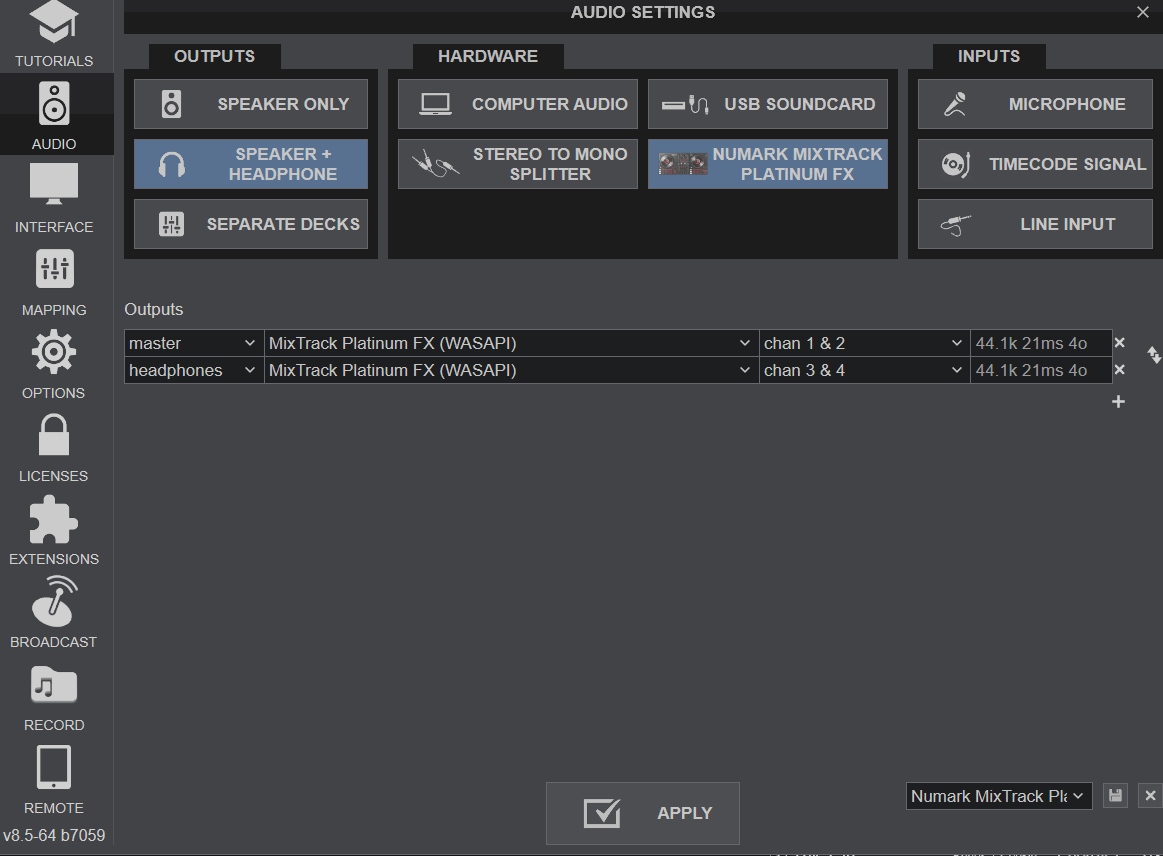Open the Numark MixTrack config preset dropdown
This screenshot has height=856, width=1163.
[x=998, y=796]
